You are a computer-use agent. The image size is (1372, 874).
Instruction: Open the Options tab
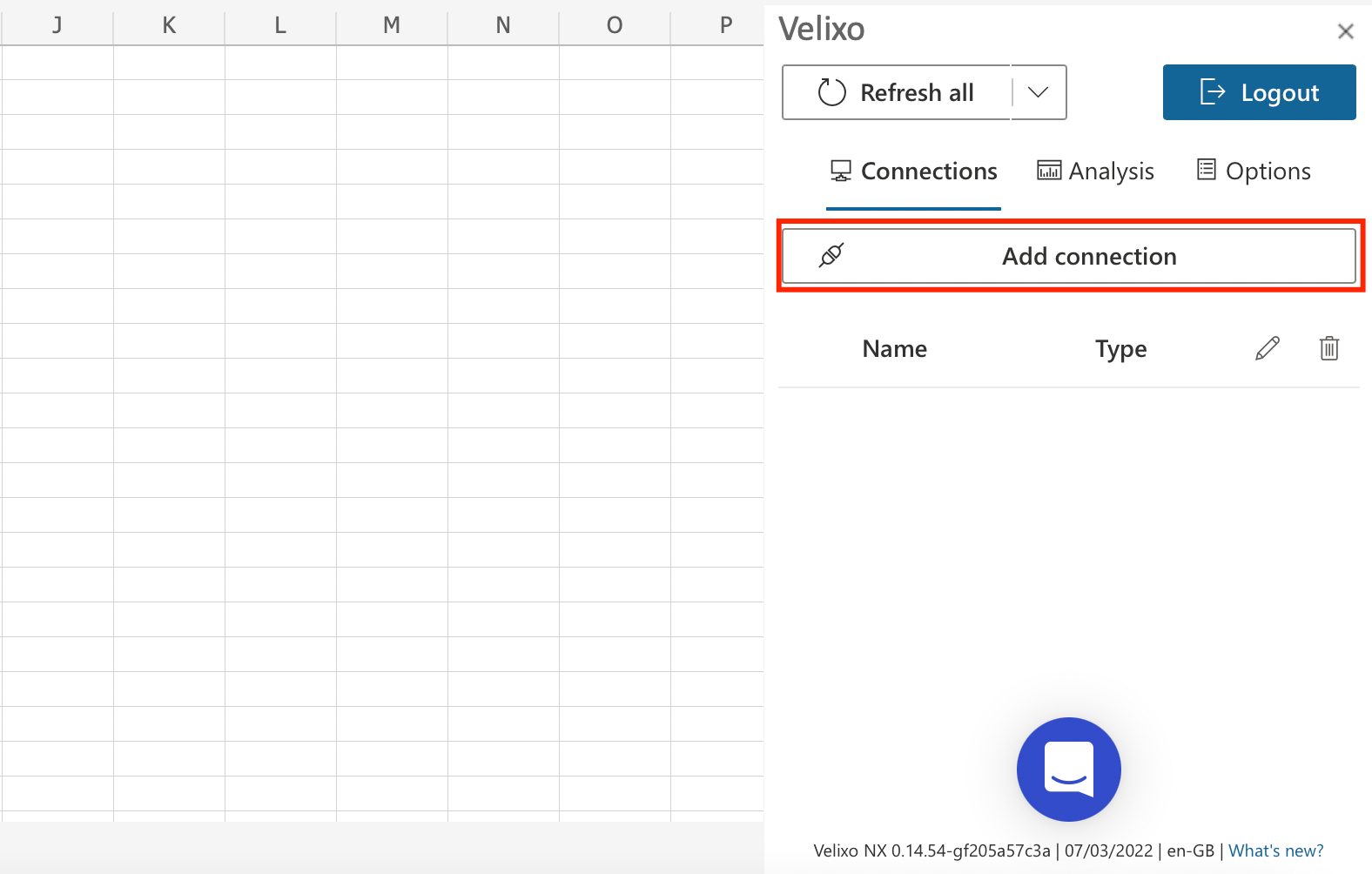tap(1254, 171)
